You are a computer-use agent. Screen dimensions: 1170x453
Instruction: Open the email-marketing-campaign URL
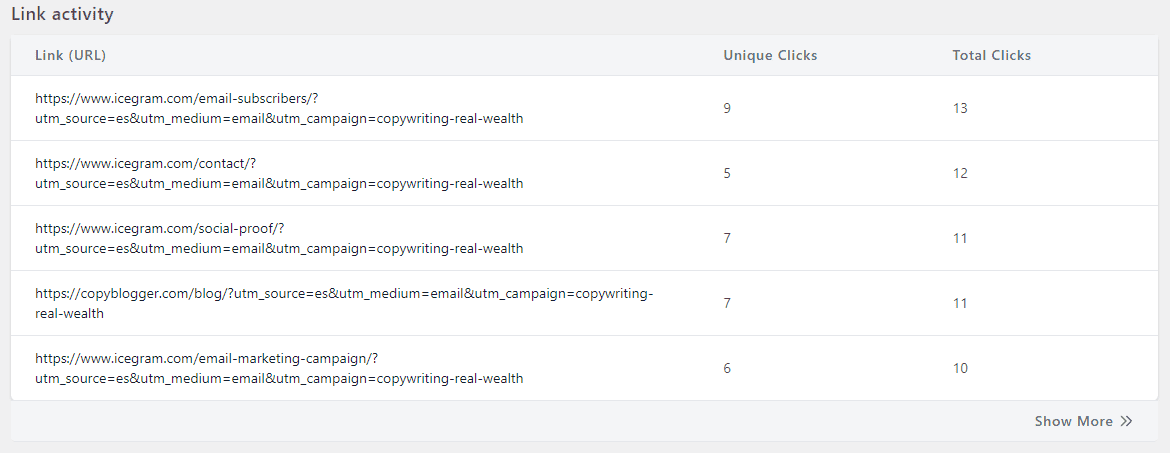click(x=279, y=368)
